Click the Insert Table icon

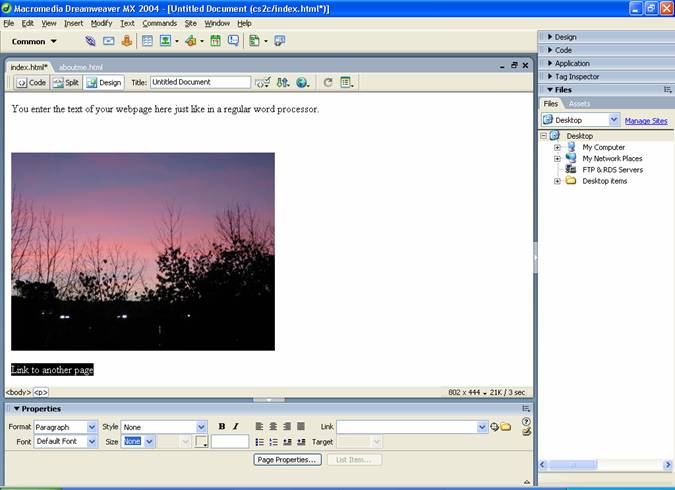coord(147,41)
